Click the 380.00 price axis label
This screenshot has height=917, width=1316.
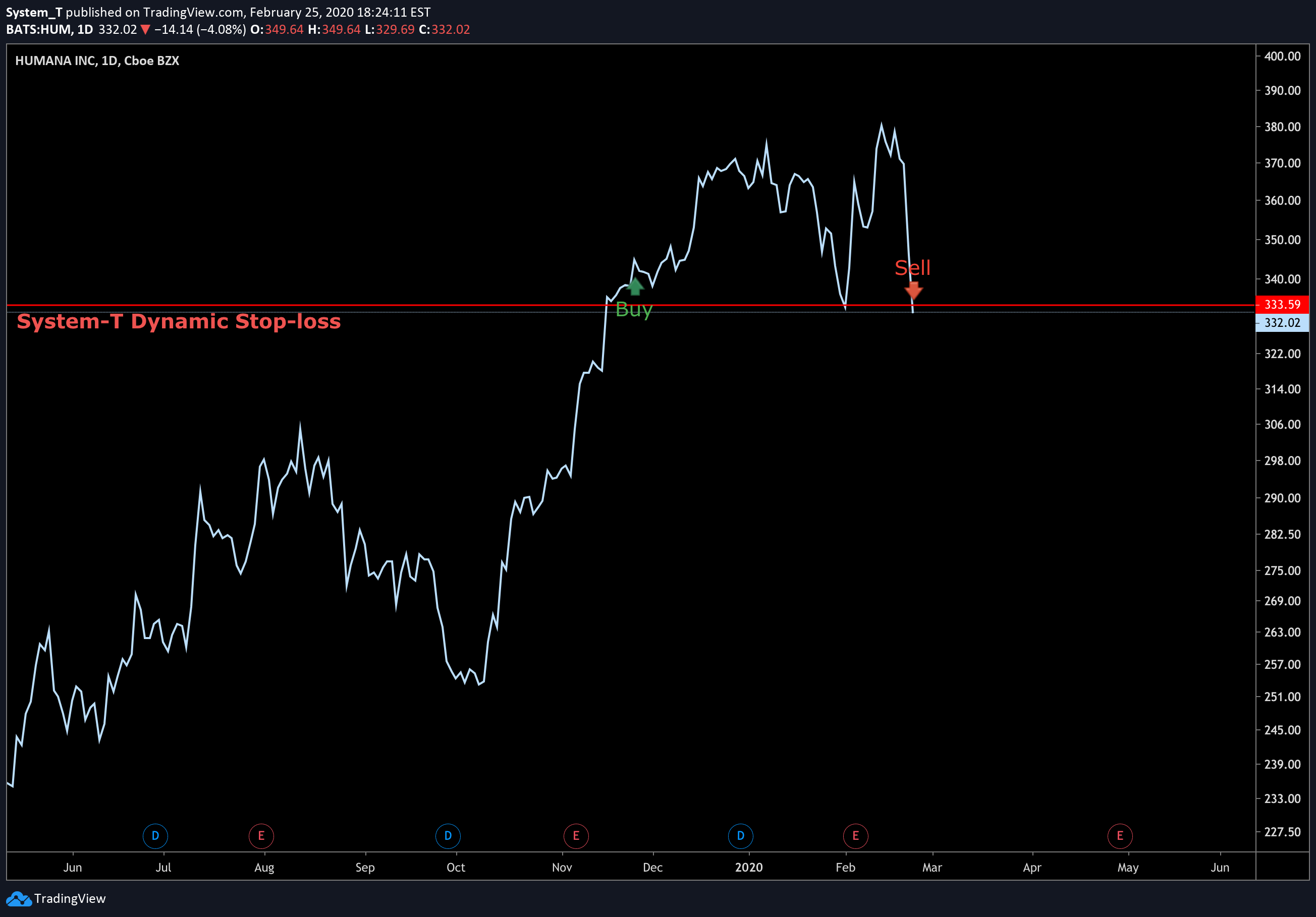click(x=1282, y=127)
